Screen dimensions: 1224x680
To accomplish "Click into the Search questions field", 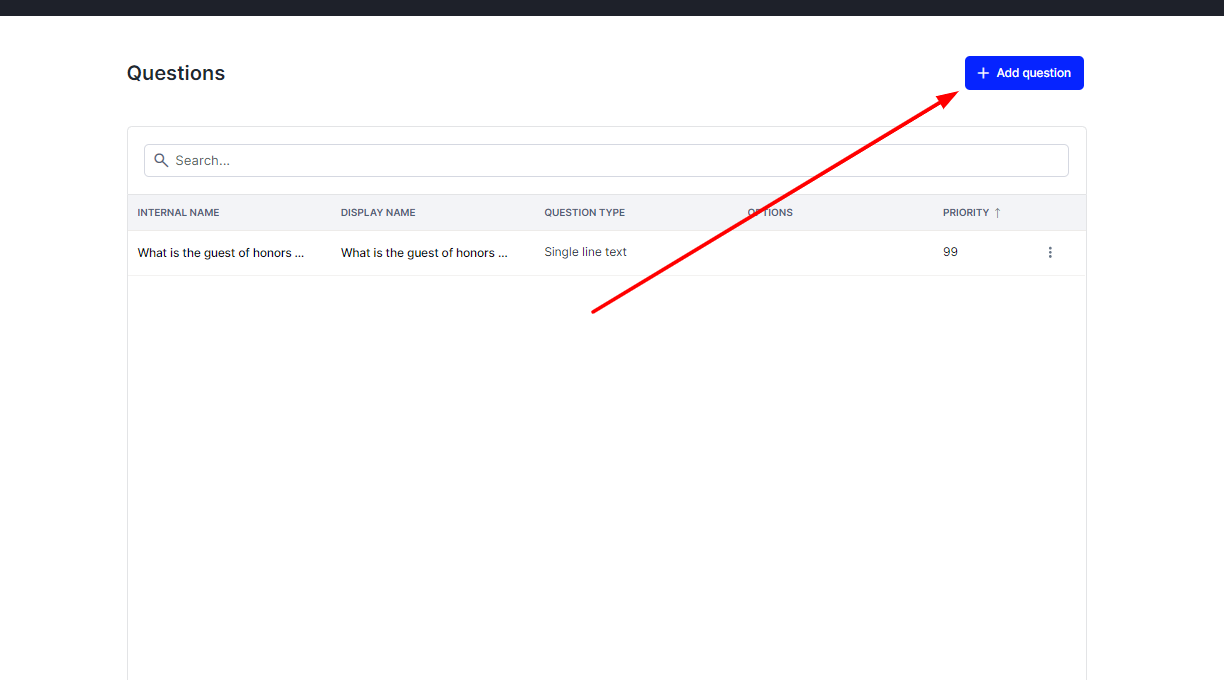I will click(606, 161).
